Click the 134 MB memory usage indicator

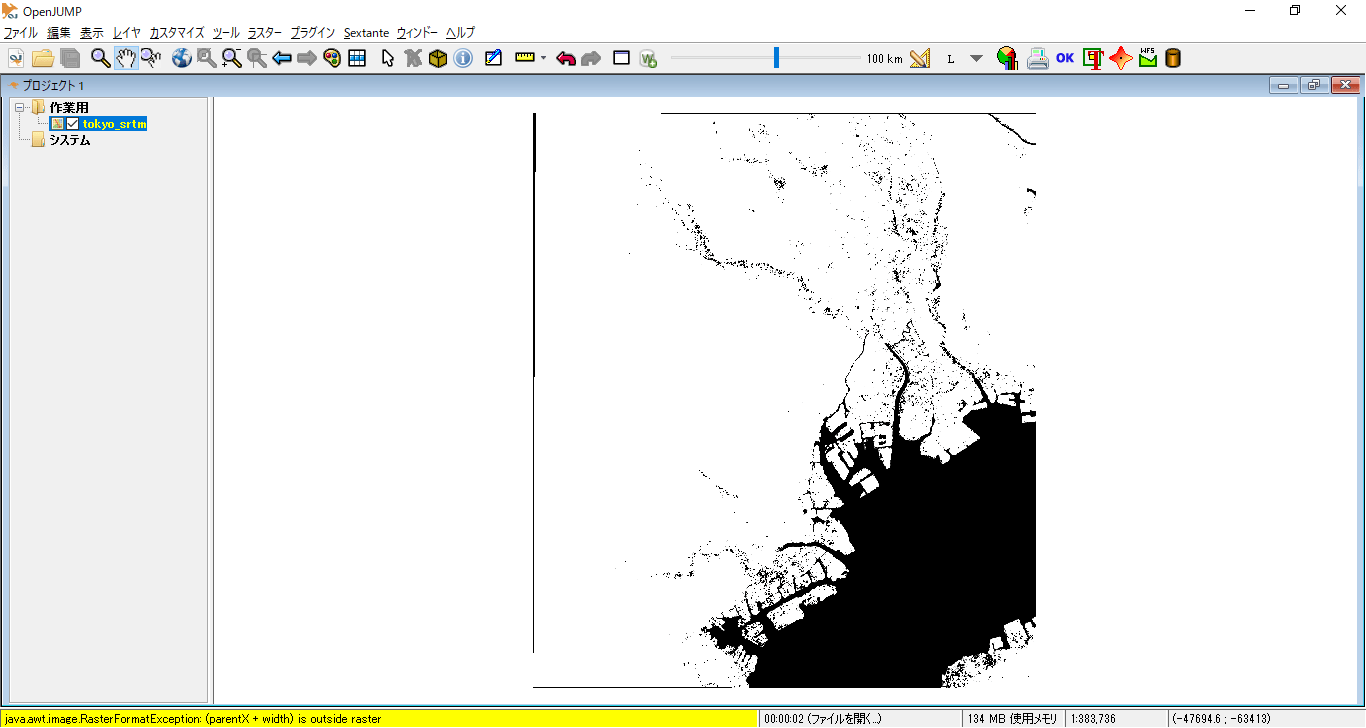[x=1014, y=718]
